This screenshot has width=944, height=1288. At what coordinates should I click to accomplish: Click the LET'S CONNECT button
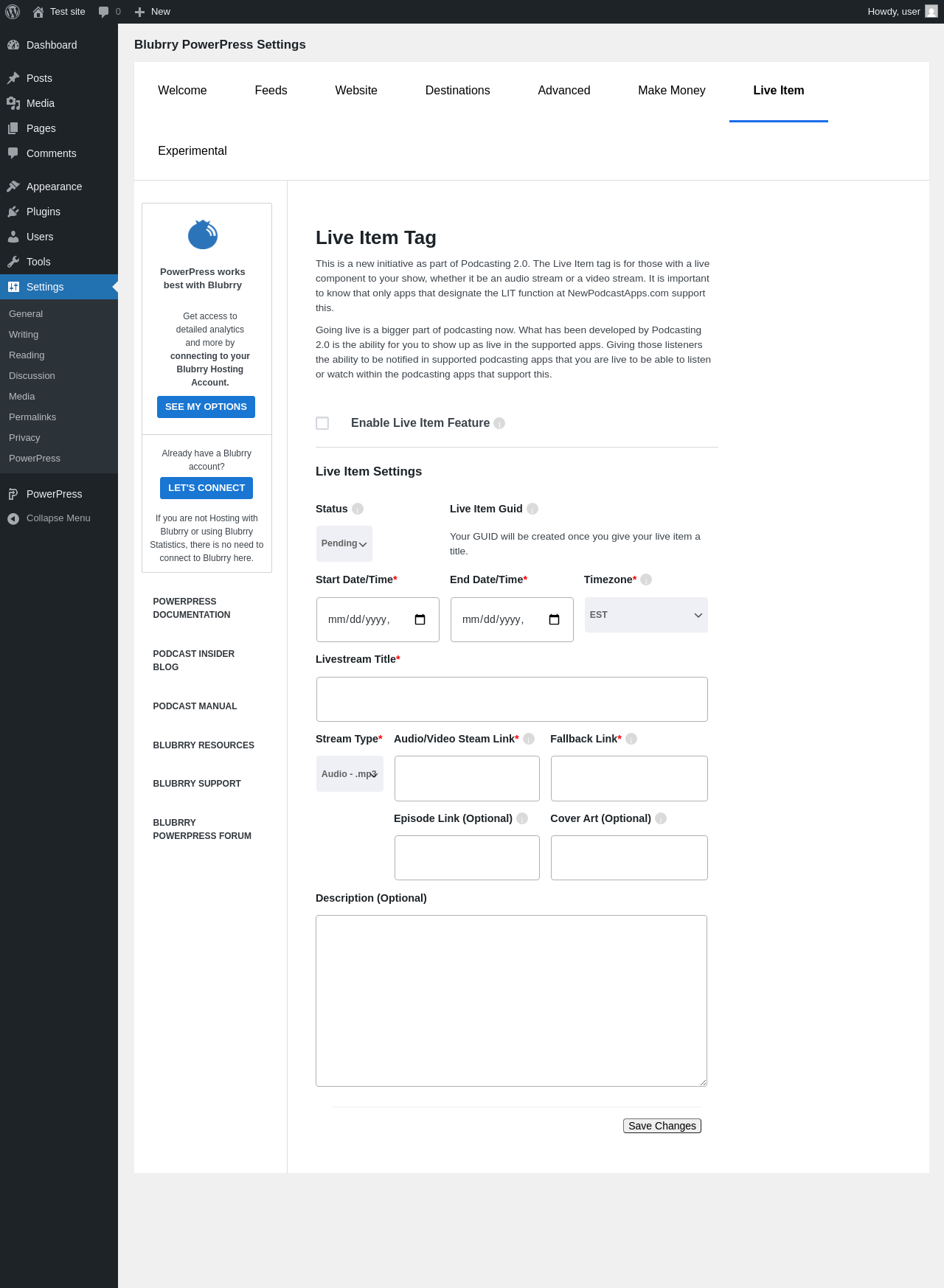click(x=206, y=488)
